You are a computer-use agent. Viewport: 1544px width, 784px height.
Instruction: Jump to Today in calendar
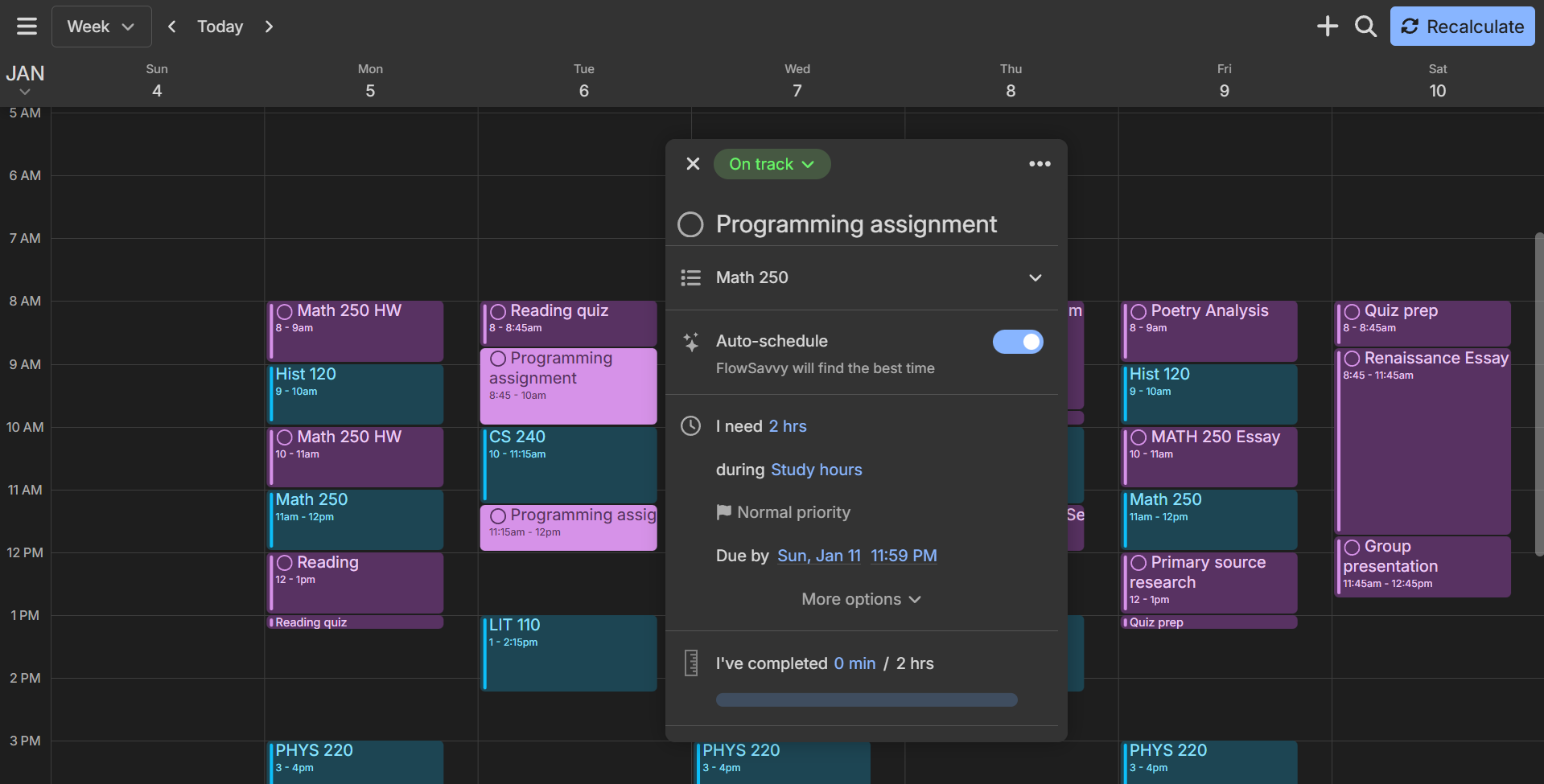pyautogui.click(x=220, y=27)
